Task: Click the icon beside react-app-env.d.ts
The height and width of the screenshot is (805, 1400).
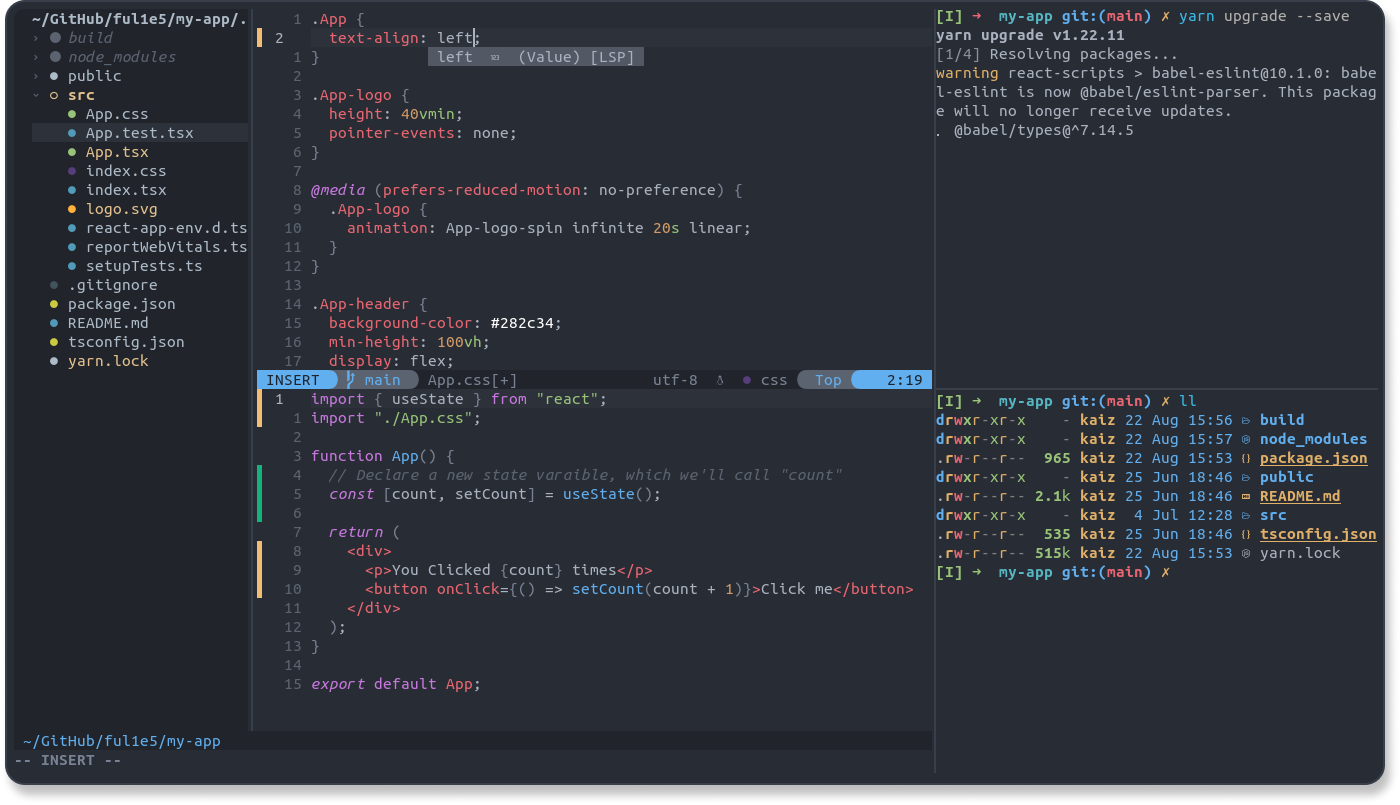Action: [72, 228]
